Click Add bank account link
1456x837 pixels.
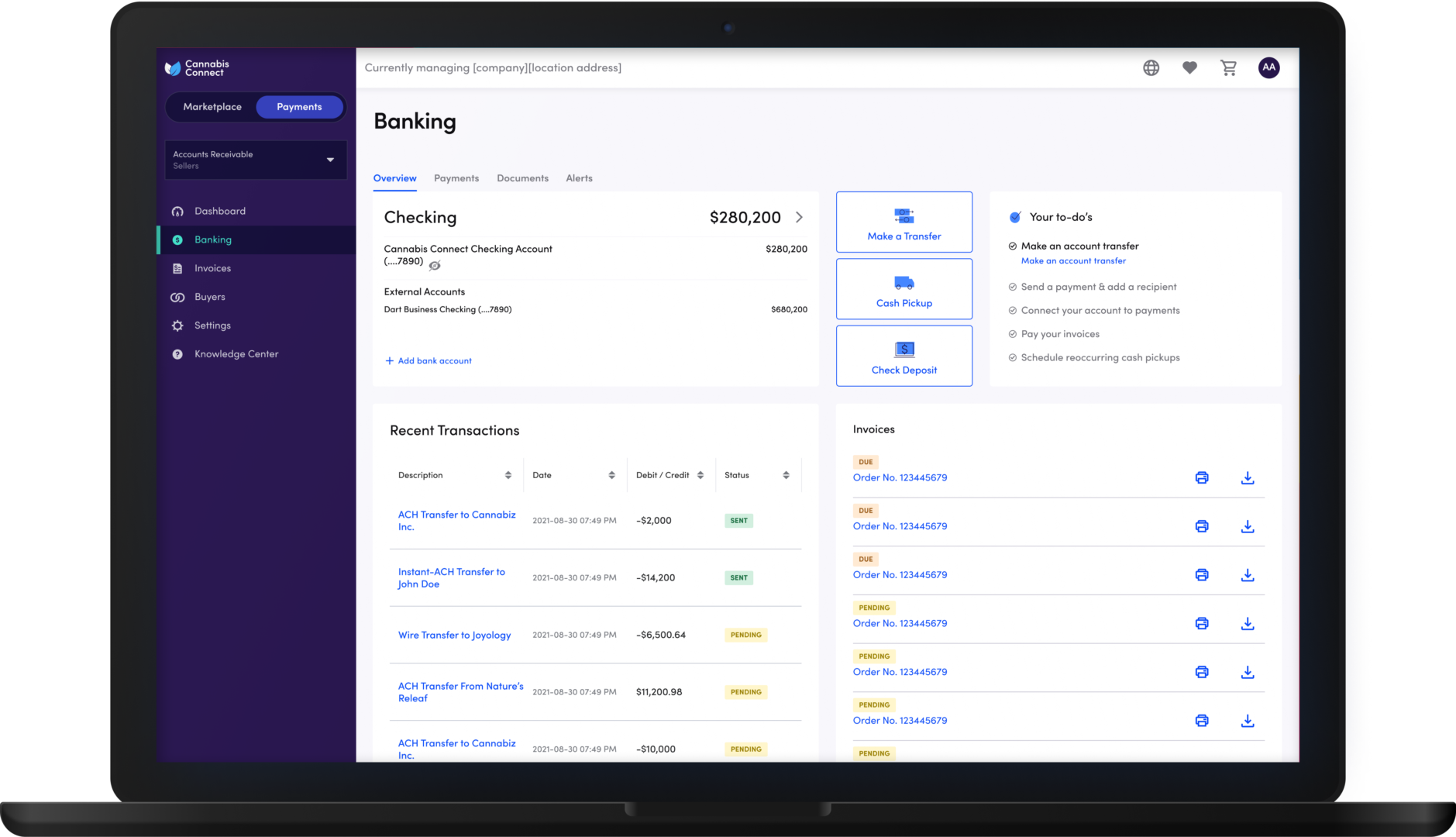(x=429, y=361)
